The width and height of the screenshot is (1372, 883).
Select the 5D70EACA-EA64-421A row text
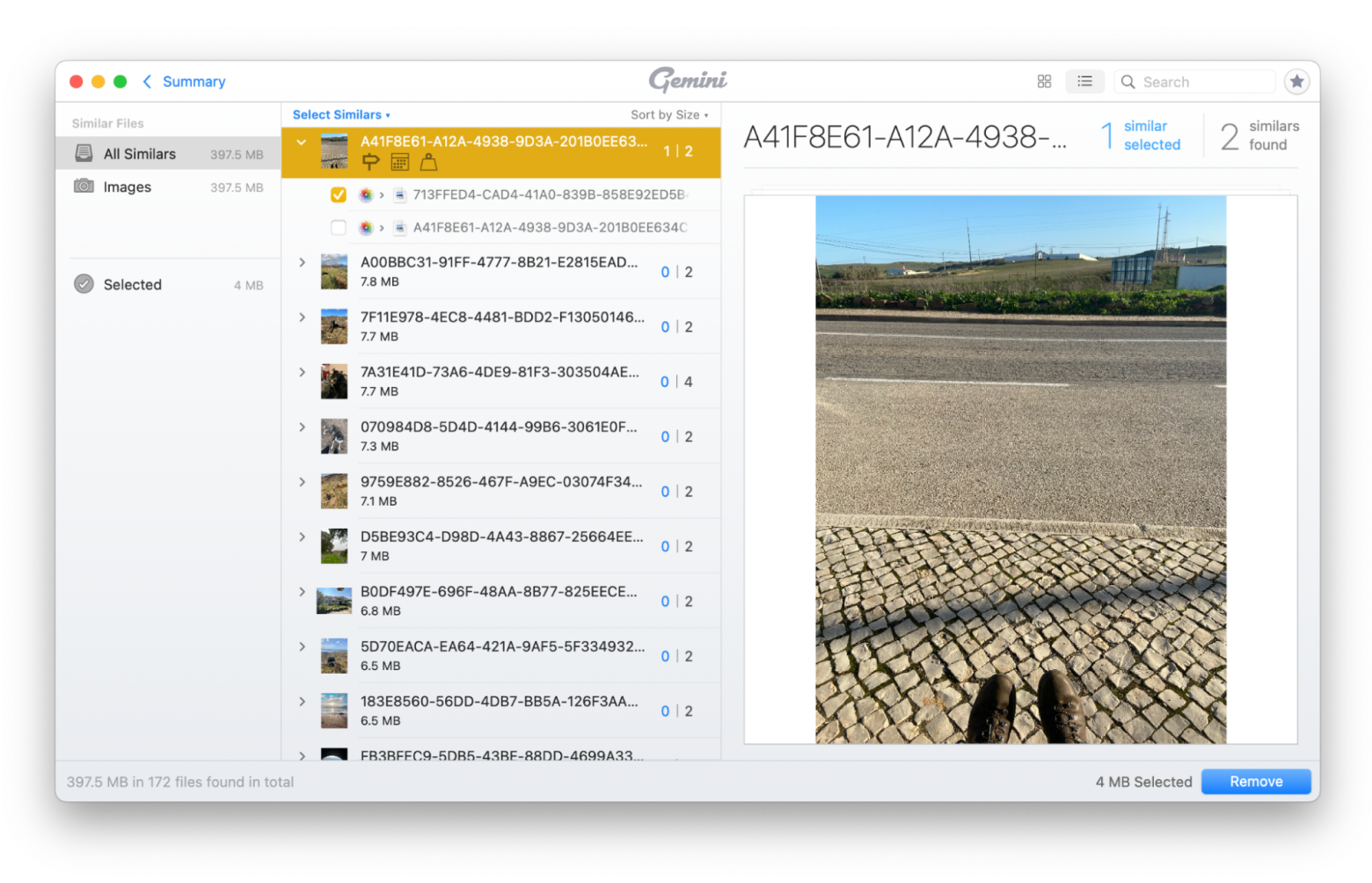click(502, 646)
